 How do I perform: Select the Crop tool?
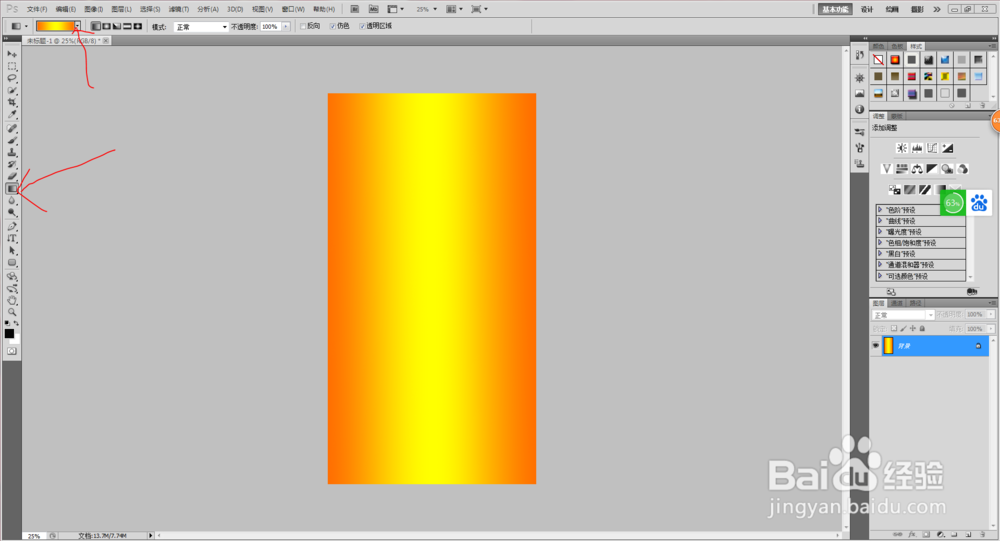(x=11, y=103)
